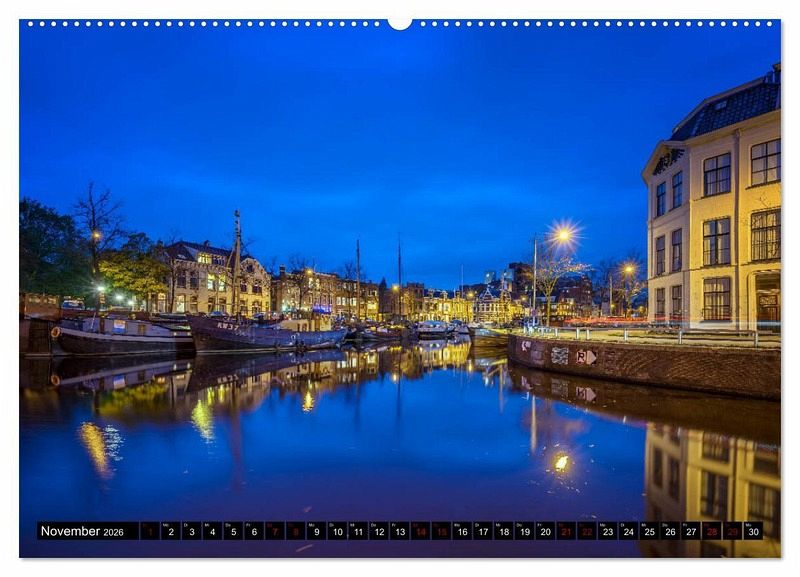
Task: Select day 24 in the calendar strip
Action: (x=629, y=531)
